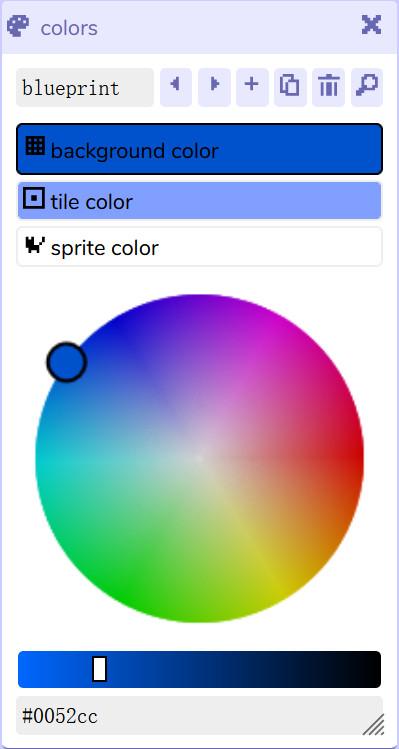Close the colors panel
The width and height of the screenshot is (399, 749).
click(x=371, y=25)
